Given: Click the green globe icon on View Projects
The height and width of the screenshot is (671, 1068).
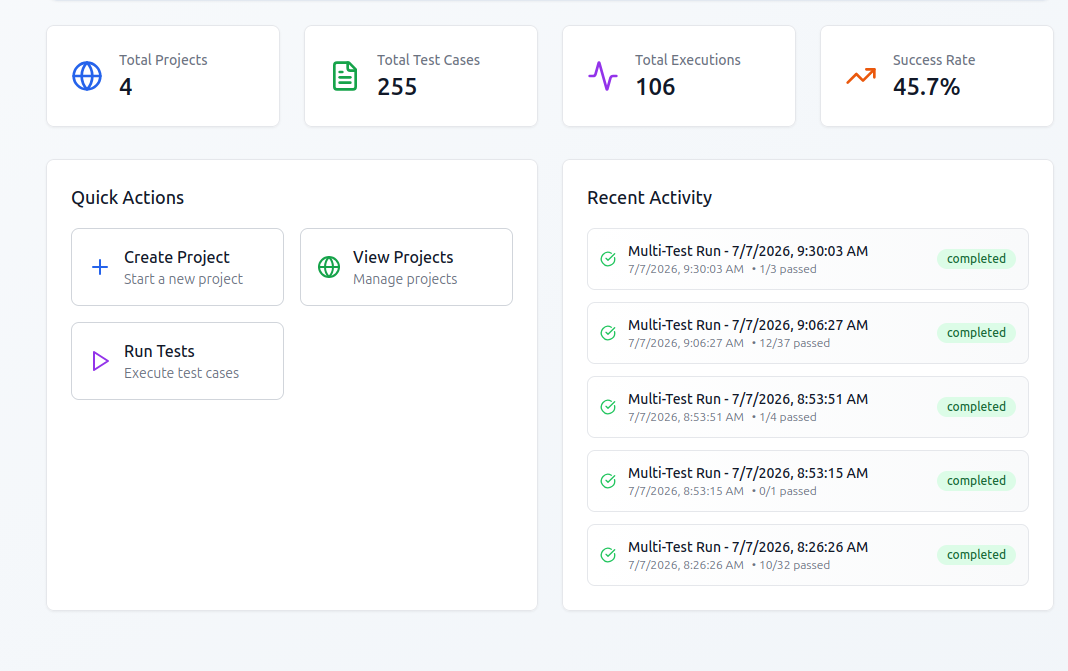Looking at the screenshot, I should coord(329,267).
